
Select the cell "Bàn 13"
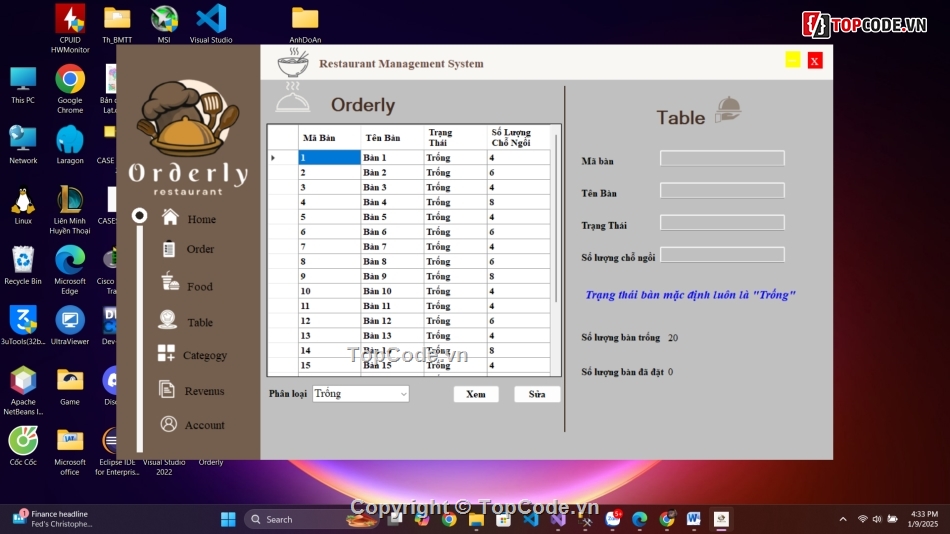pyautogui.click(x=392, y=336)
